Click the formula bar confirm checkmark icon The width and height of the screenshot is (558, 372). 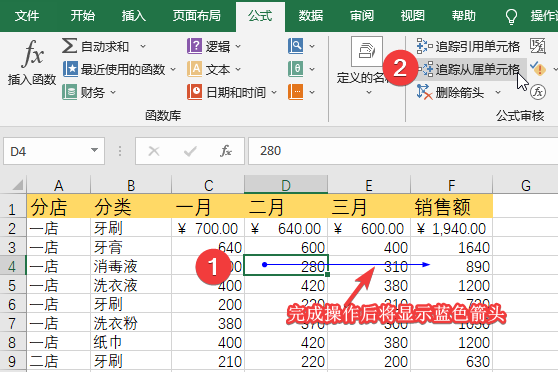click(190, 151)
